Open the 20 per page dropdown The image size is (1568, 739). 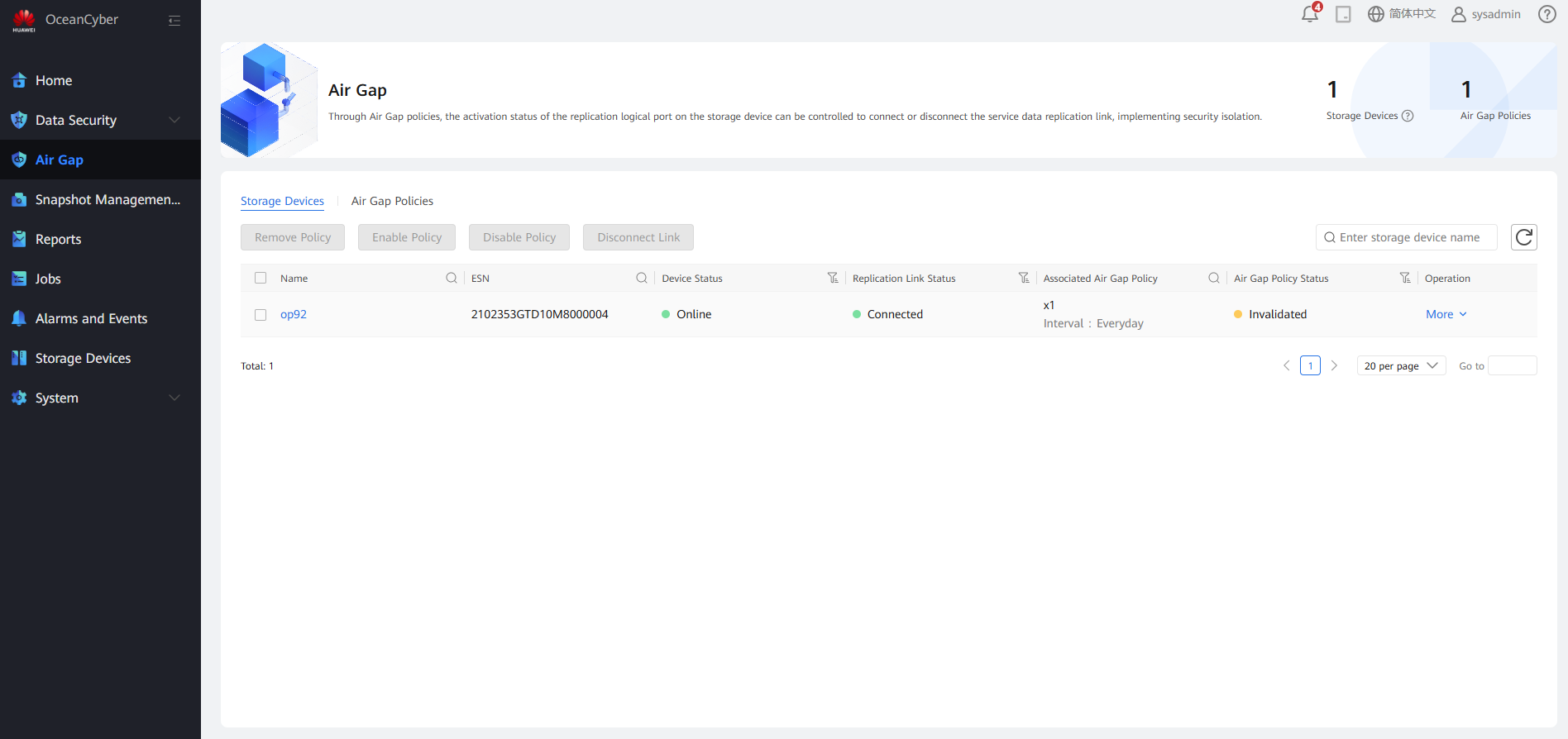pos(1401,365)
